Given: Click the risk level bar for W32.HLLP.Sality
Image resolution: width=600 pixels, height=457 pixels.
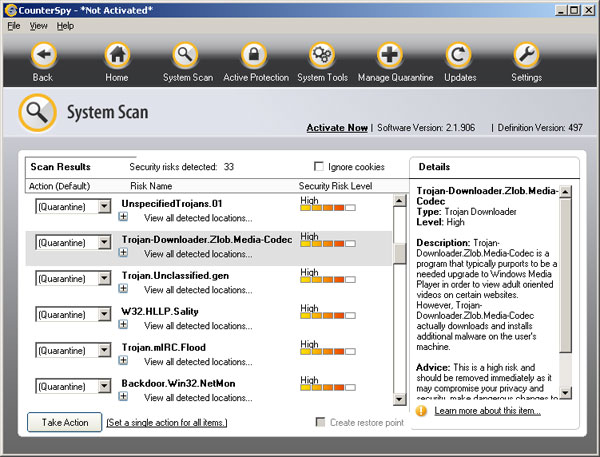Looking at the screenshot, I should coord(328,316).
